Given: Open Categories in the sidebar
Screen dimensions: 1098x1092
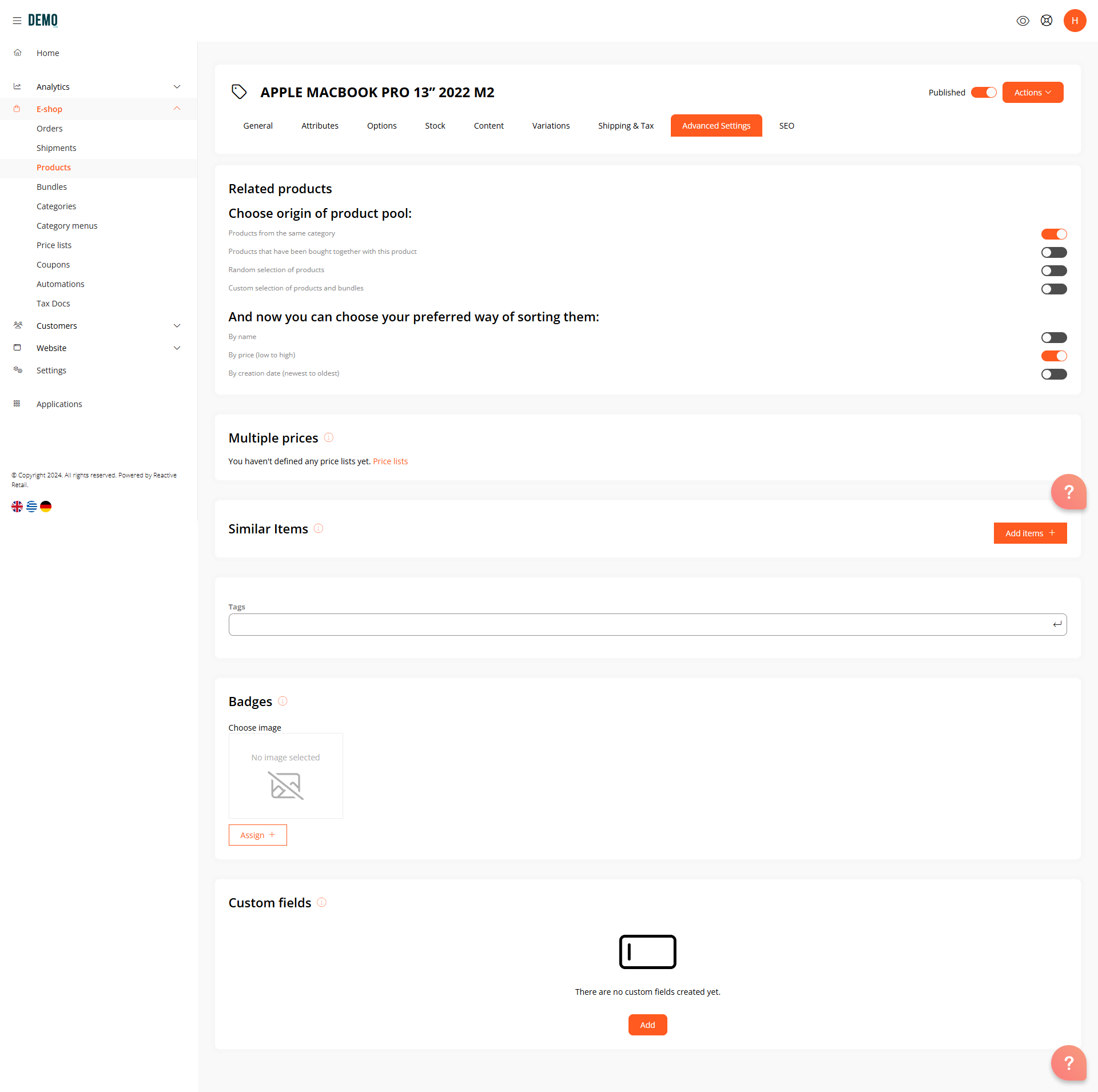Looking at the screenshot, I should pos(57,206).
